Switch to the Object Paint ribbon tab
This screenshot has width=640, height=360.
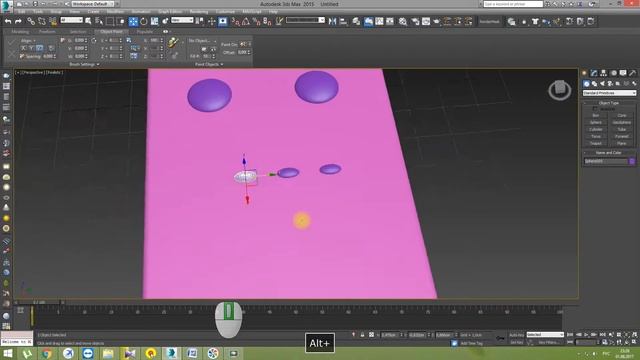pyautogui.click(x=111, y=31)
